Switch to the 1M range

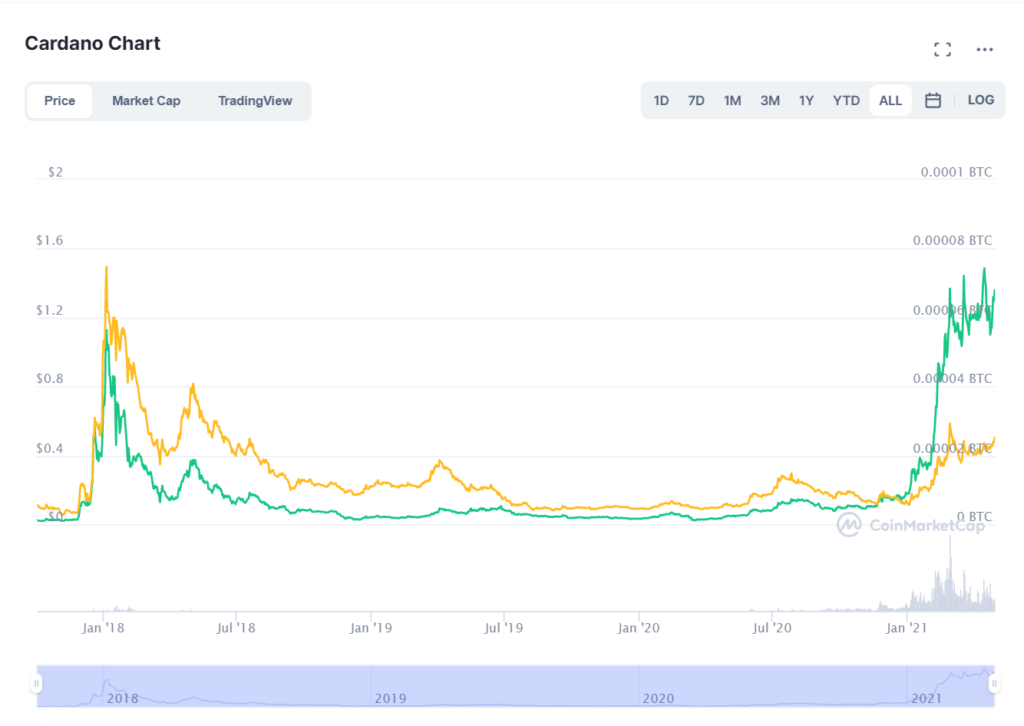pos(732,101)
